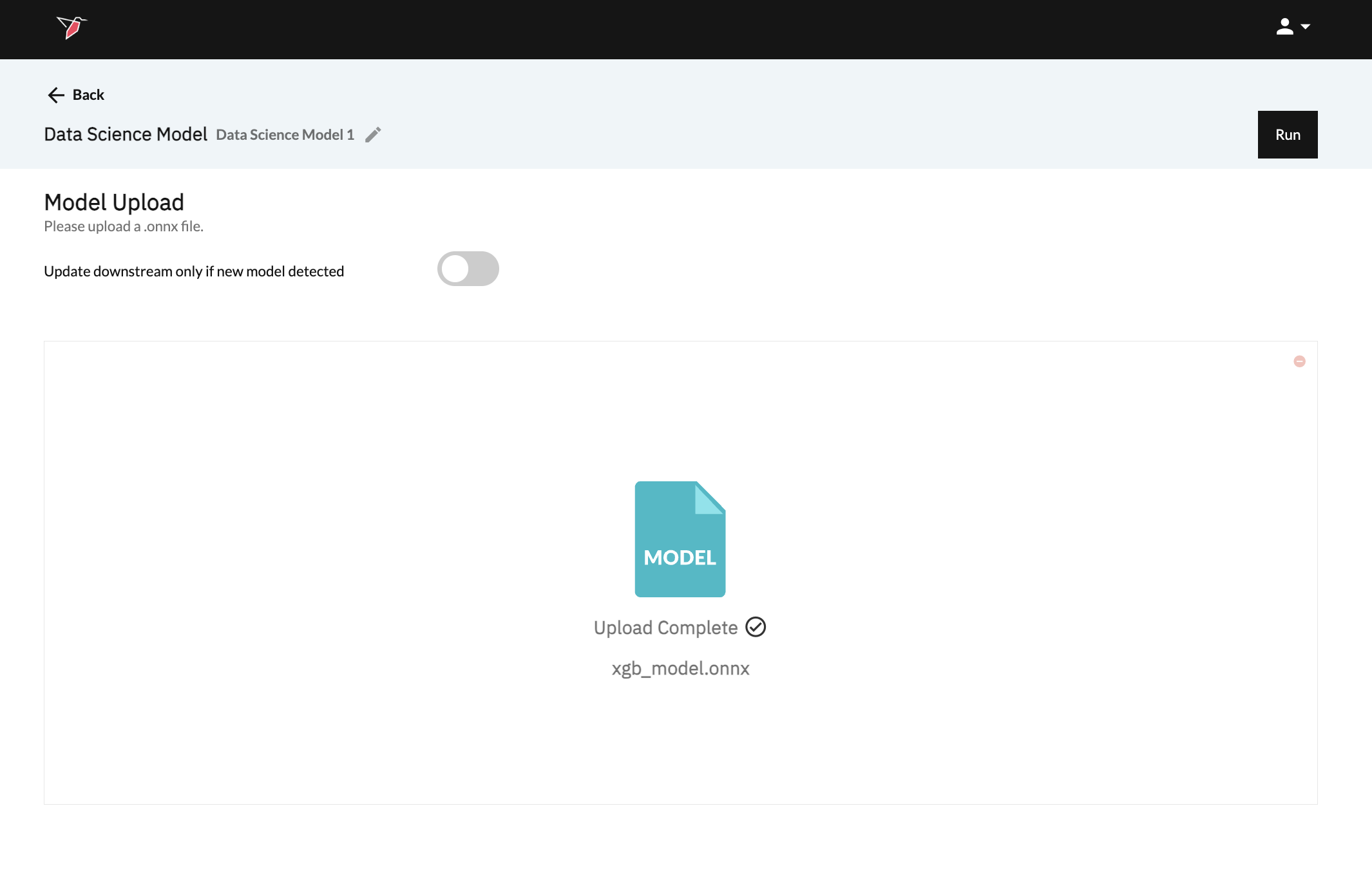
Task: Click the hummingbird logo in the header
Action: [x=71, y=27]
